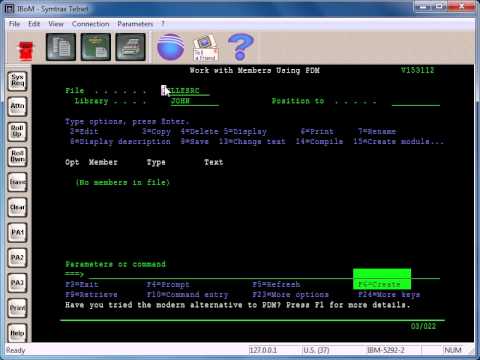
Task: Click the 8=Display description option text
Action: tap(120, 142)
